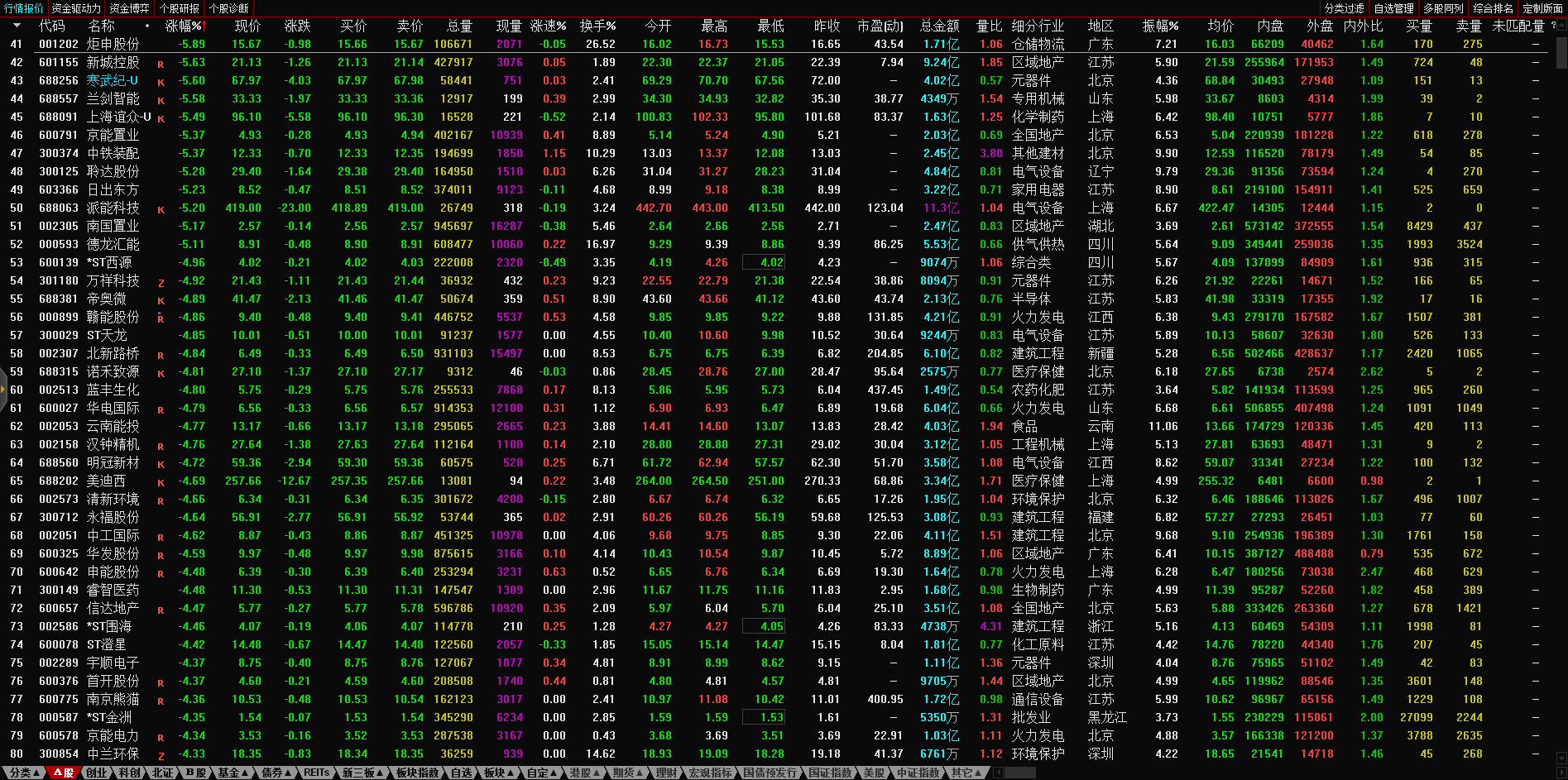Click the Z marker beside 万祥科技
1568x780 pixels.
click(x=161, y=283)
